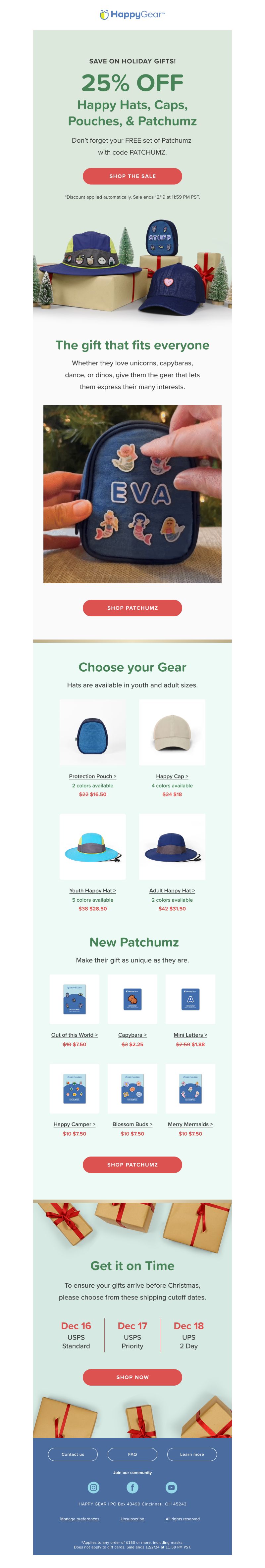This screenshot has height=1568, width=265.
Task: Select the Youth Happy Hat thumbnail image
Action: 93,846
